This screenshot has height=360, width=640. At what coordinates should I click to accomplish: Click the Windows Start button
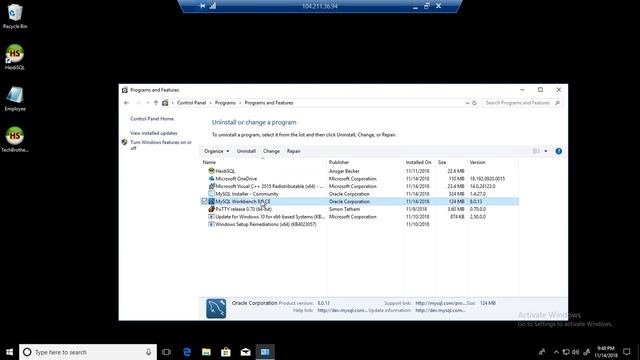pos(9,352)
